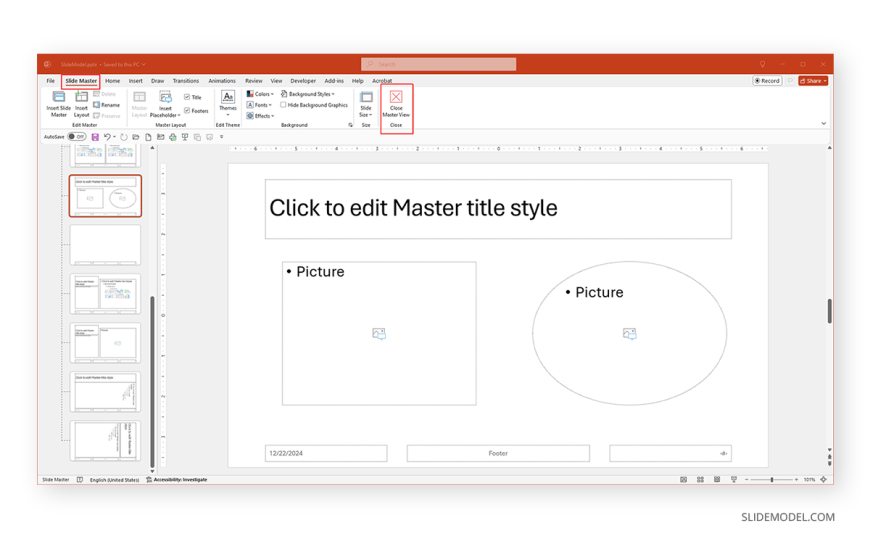Click the Redo icon in quick access toolbar
Screen dimensions: 870x539
click(x=124, y=137)
